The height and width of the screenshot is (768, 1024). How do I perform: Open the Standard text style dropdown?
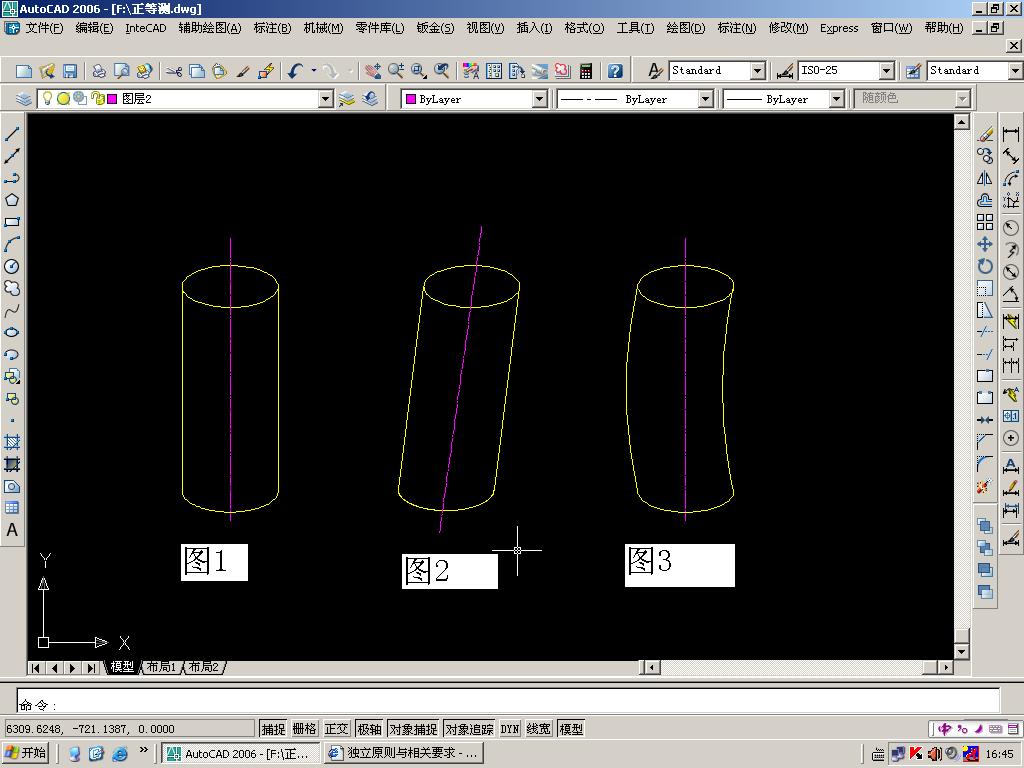coord(758,71)
